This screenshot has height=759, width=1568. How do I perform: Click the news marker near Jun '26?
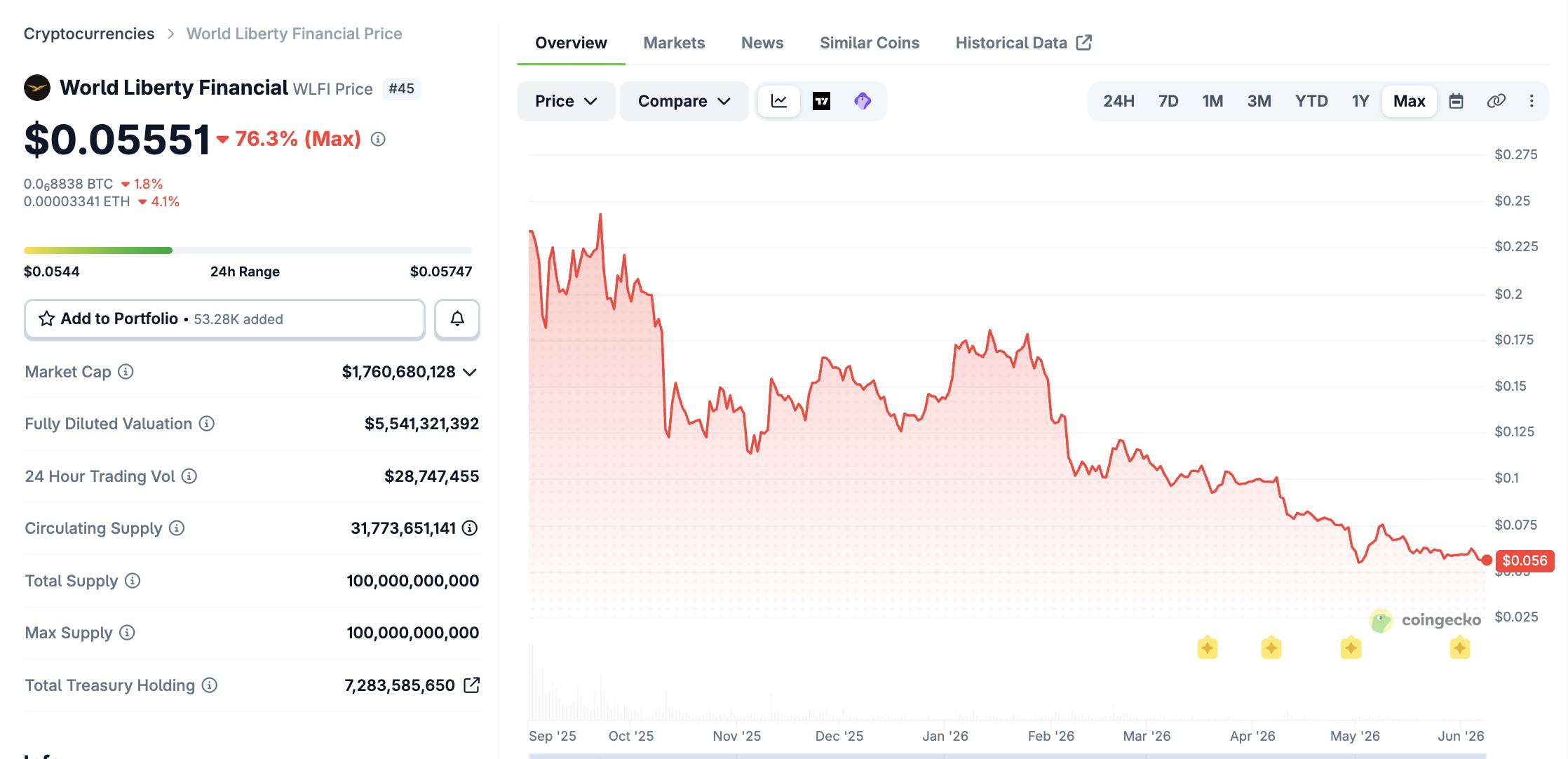(x=1460, y=647)
